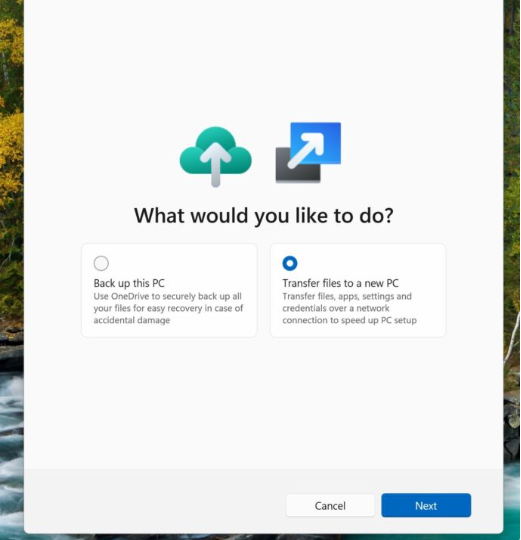Click the 'What would you like to do?' heading

[x=263, y=216]
